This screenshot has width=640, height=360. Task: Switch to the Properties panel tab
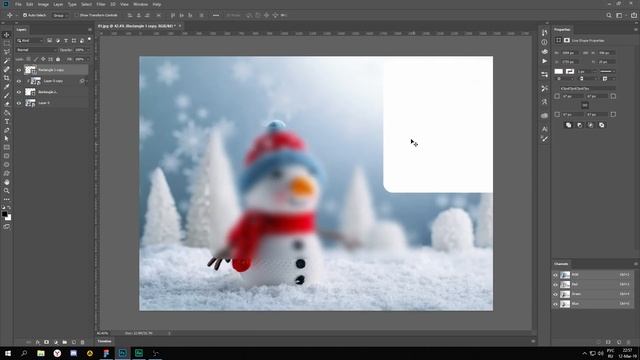coord(562,30)
